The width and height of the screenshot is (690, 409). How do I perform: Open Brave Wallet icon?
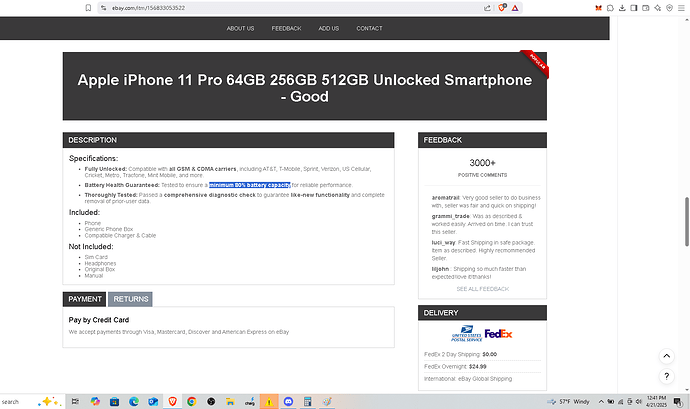[646, 8]
